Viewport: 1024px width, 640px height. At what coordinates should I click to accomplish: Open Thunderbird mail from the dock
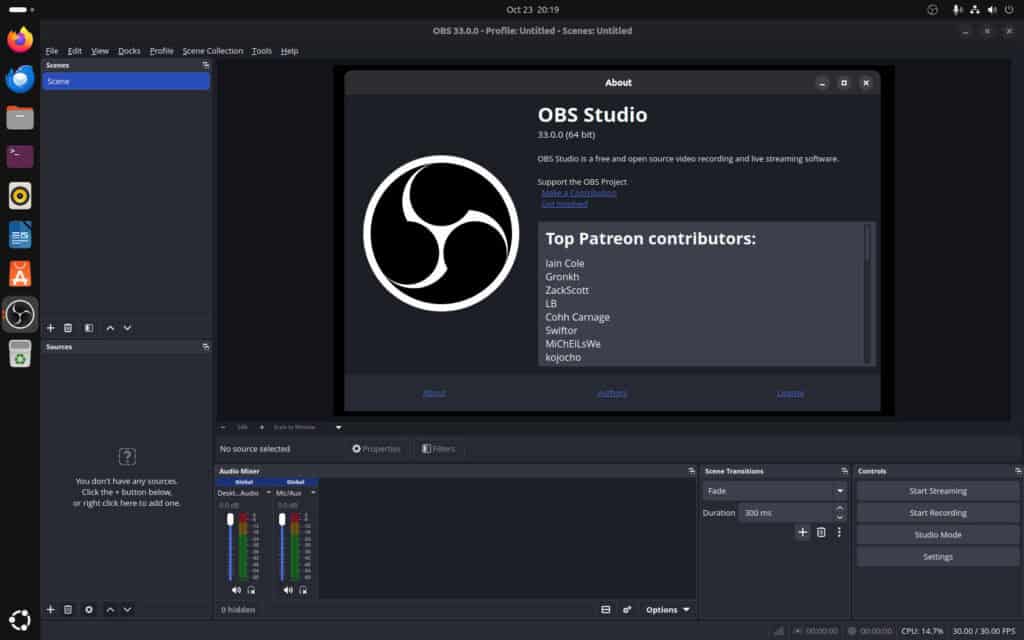20,79
